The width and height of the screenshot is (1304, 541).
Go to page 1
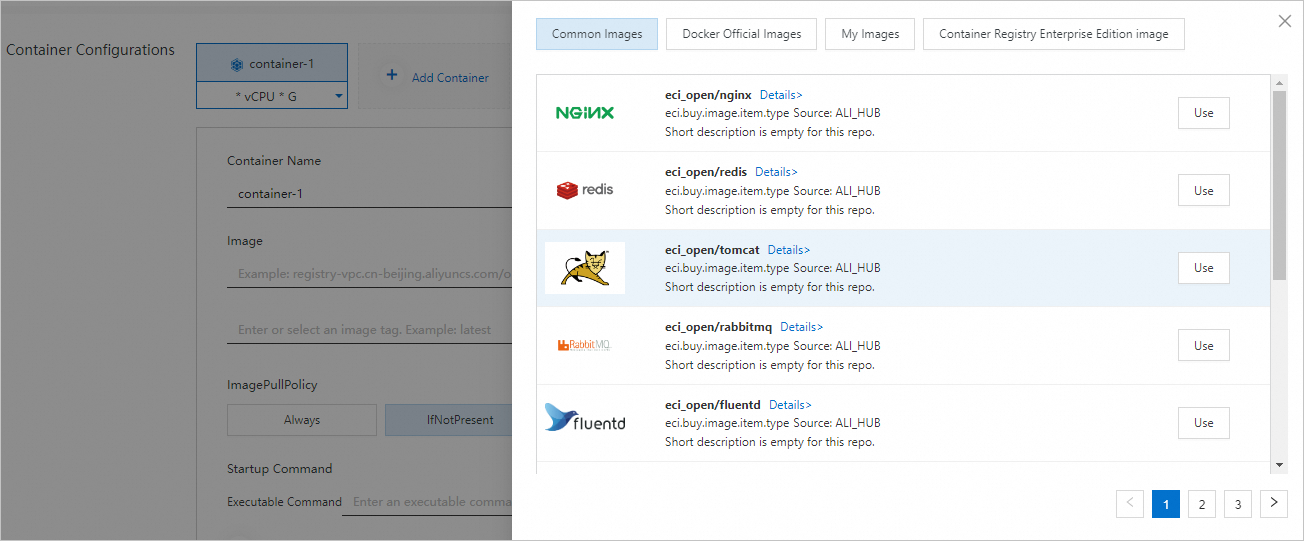pyautogui.click(x=1166, y=504)
